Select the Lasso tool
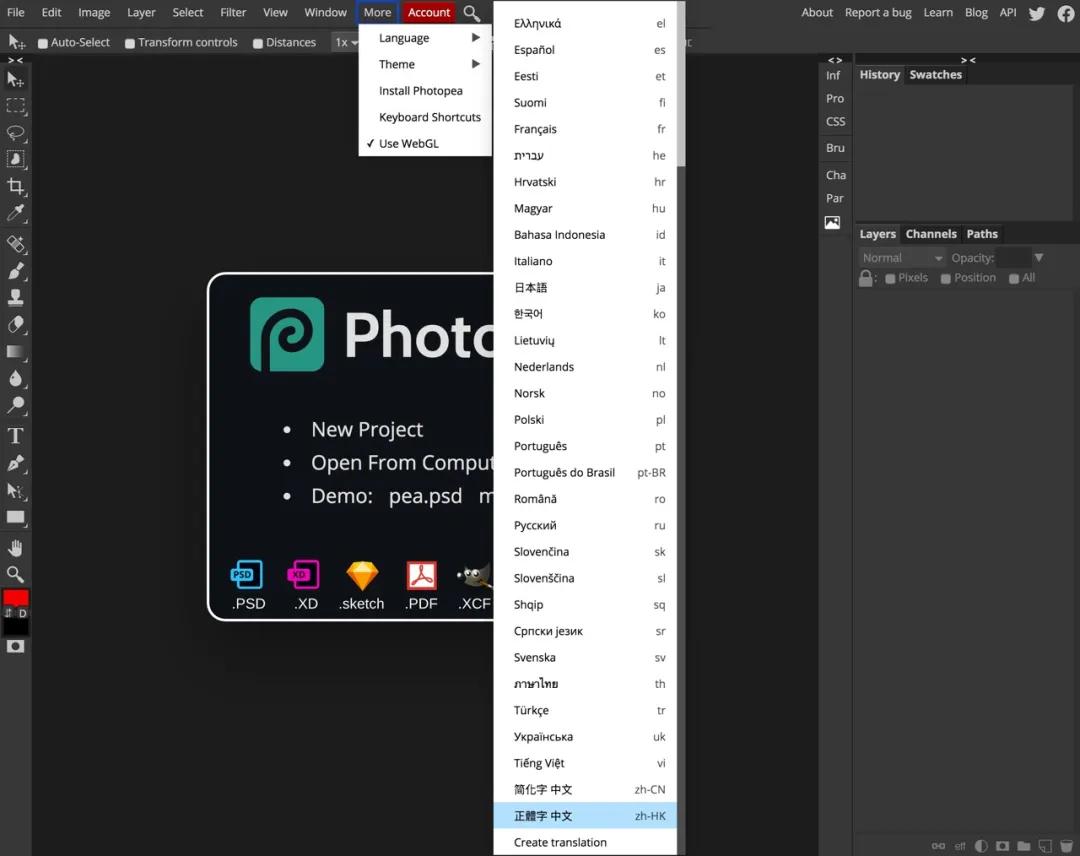 pyautogui.click(x=16, y=133)
